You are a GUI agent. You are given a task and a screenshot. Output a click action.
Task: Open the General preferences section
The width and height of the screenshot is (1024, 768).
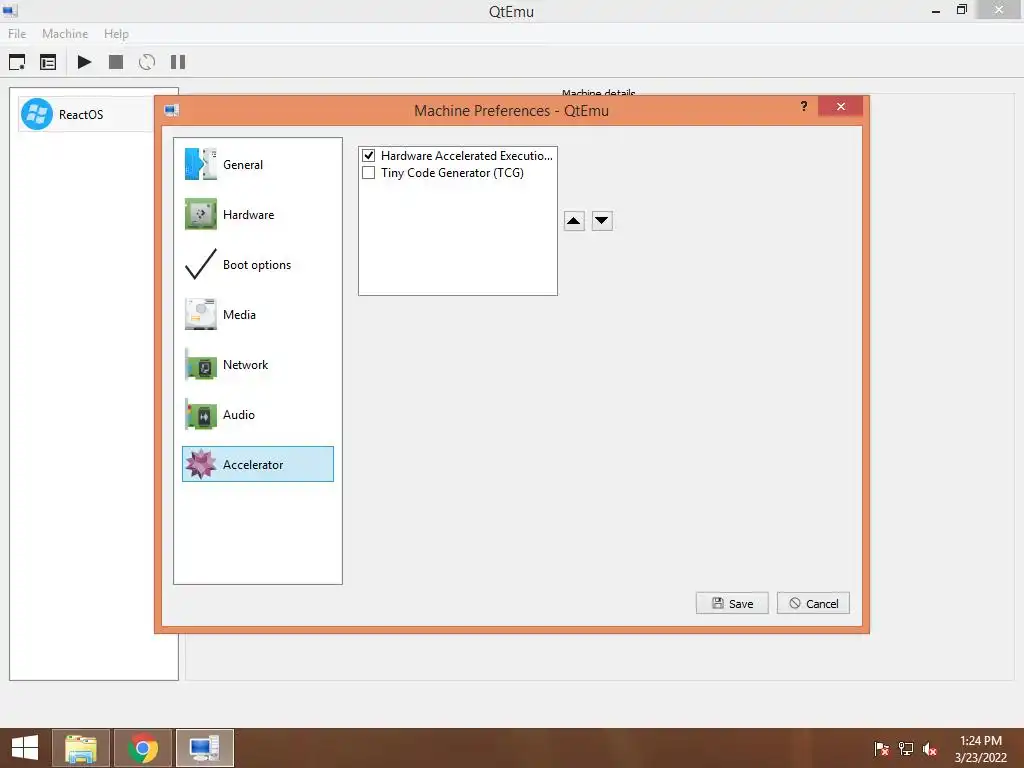click(x=258, y=165)
